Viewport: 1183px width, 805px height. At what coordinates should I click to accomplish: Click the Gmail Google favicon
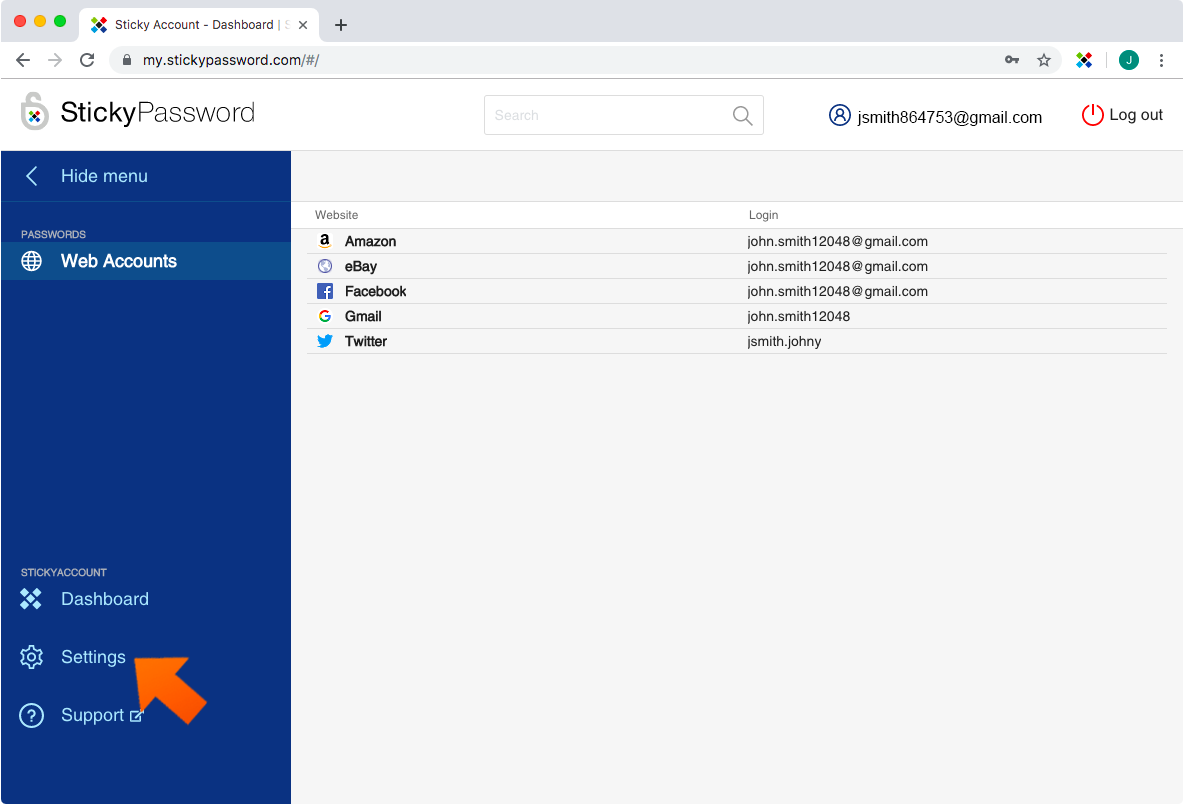pos(325,316)
